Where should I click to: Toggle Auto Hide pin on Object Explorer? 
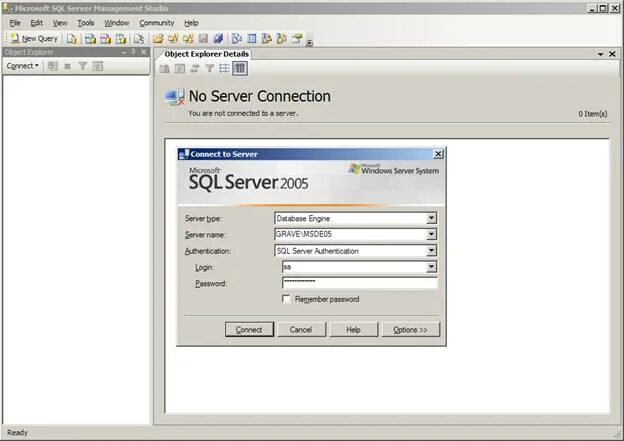133,52
